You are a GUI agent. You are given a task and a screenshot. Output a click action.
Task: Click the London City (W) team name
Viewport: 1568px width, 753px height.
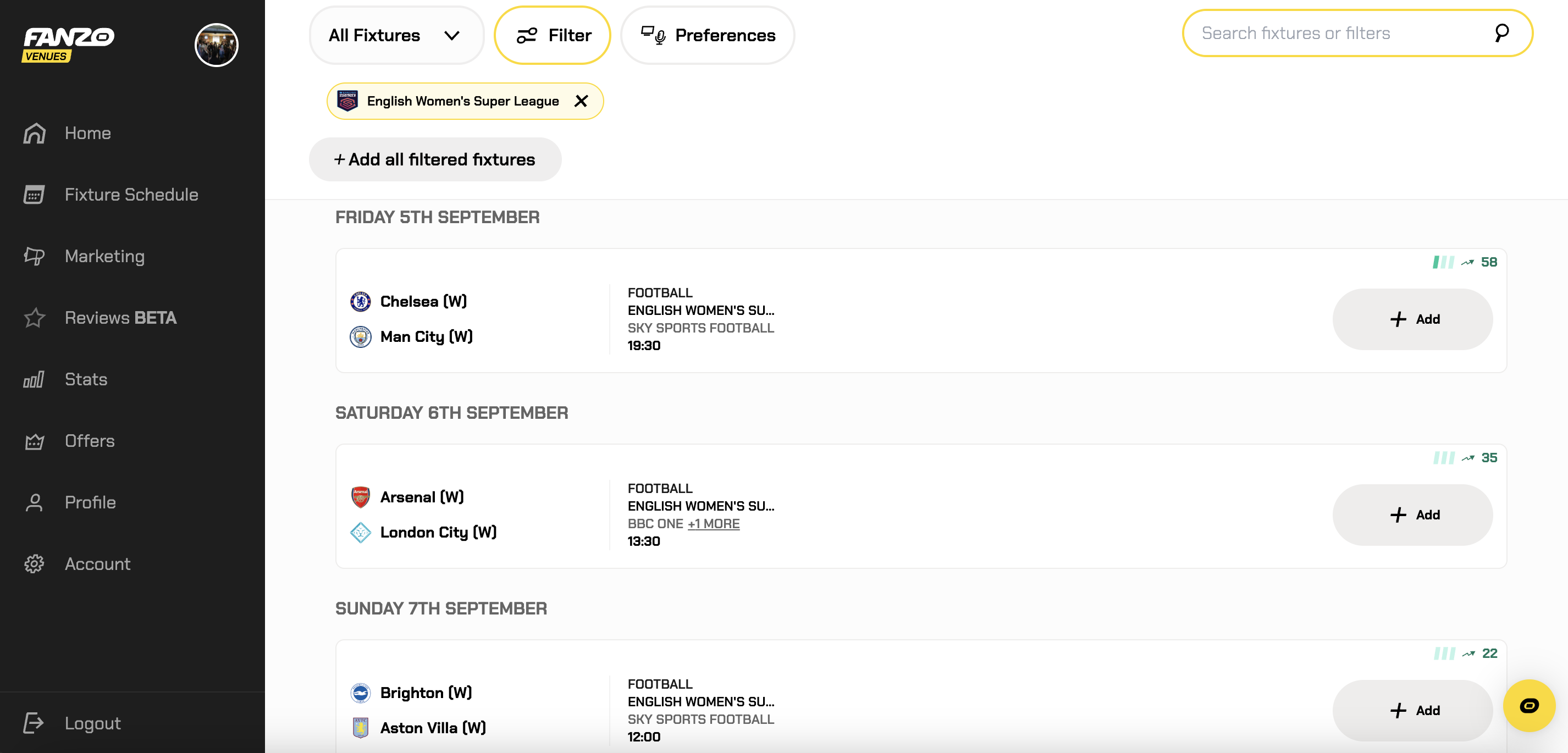pos(438,533)
